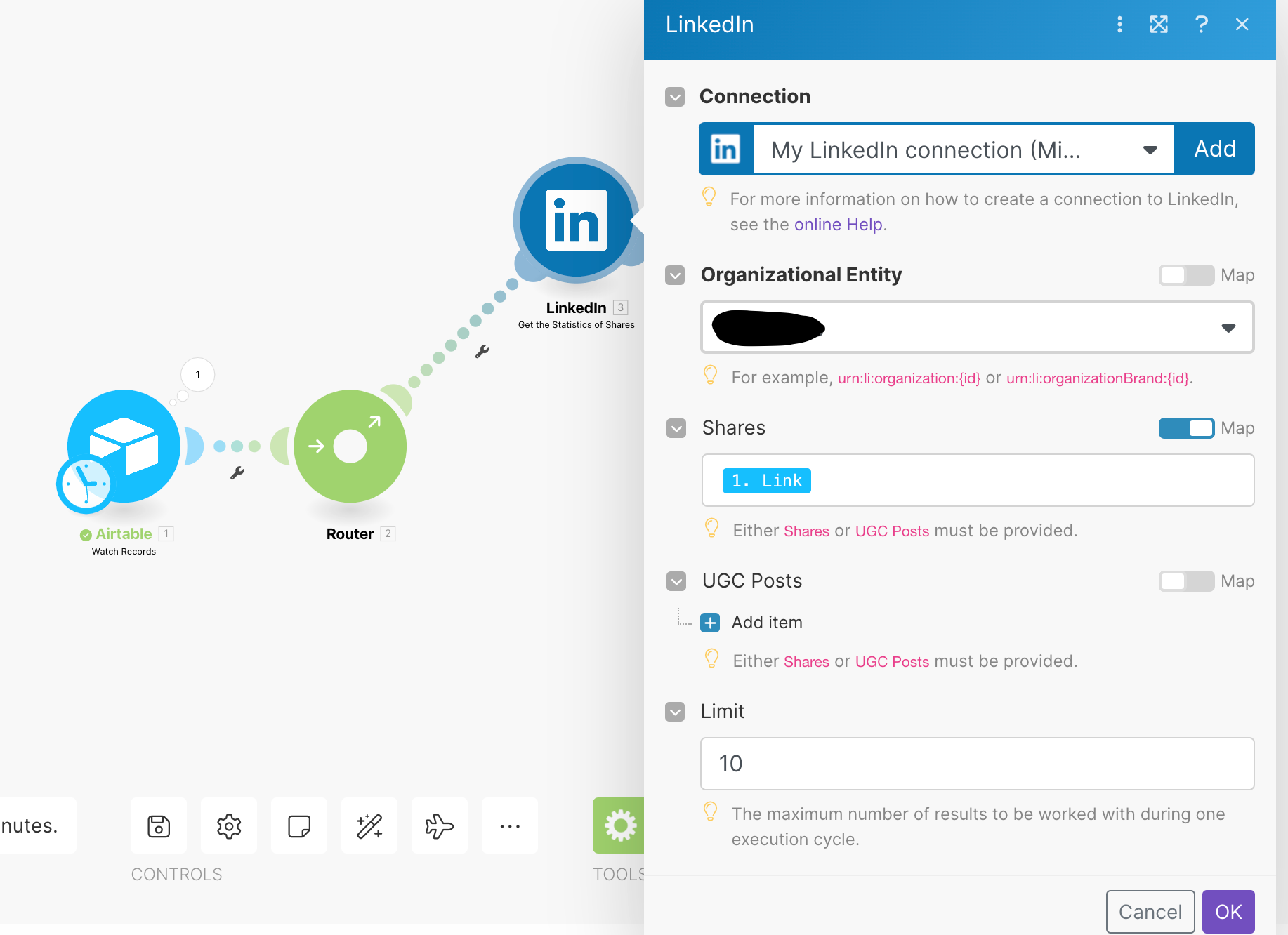Click the 'Watch Records' label
The height and width of the screenshot is (935, 1288).
point(124,552)
